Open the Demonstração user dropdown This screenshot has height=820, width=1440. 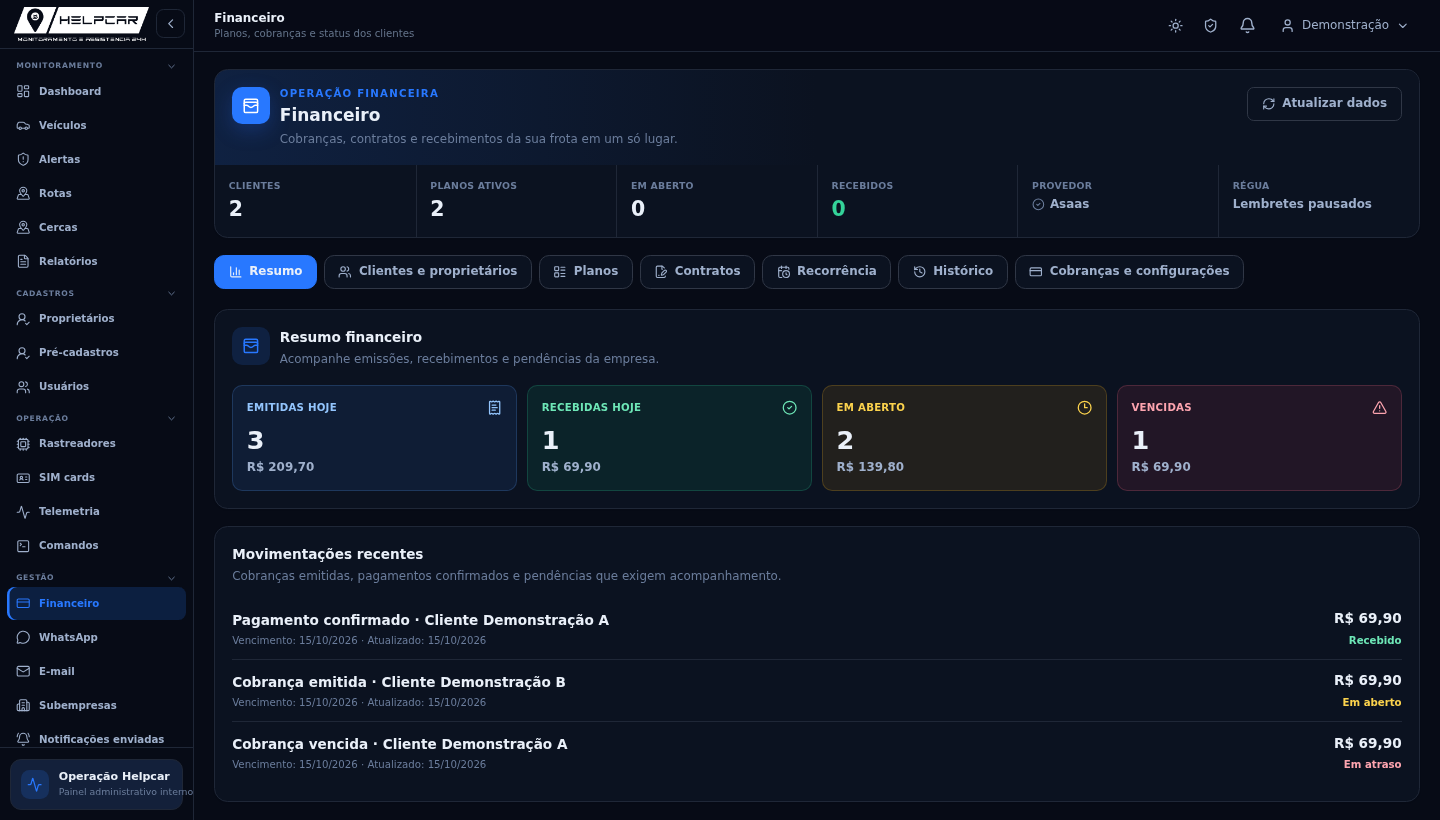[1344, 25]
